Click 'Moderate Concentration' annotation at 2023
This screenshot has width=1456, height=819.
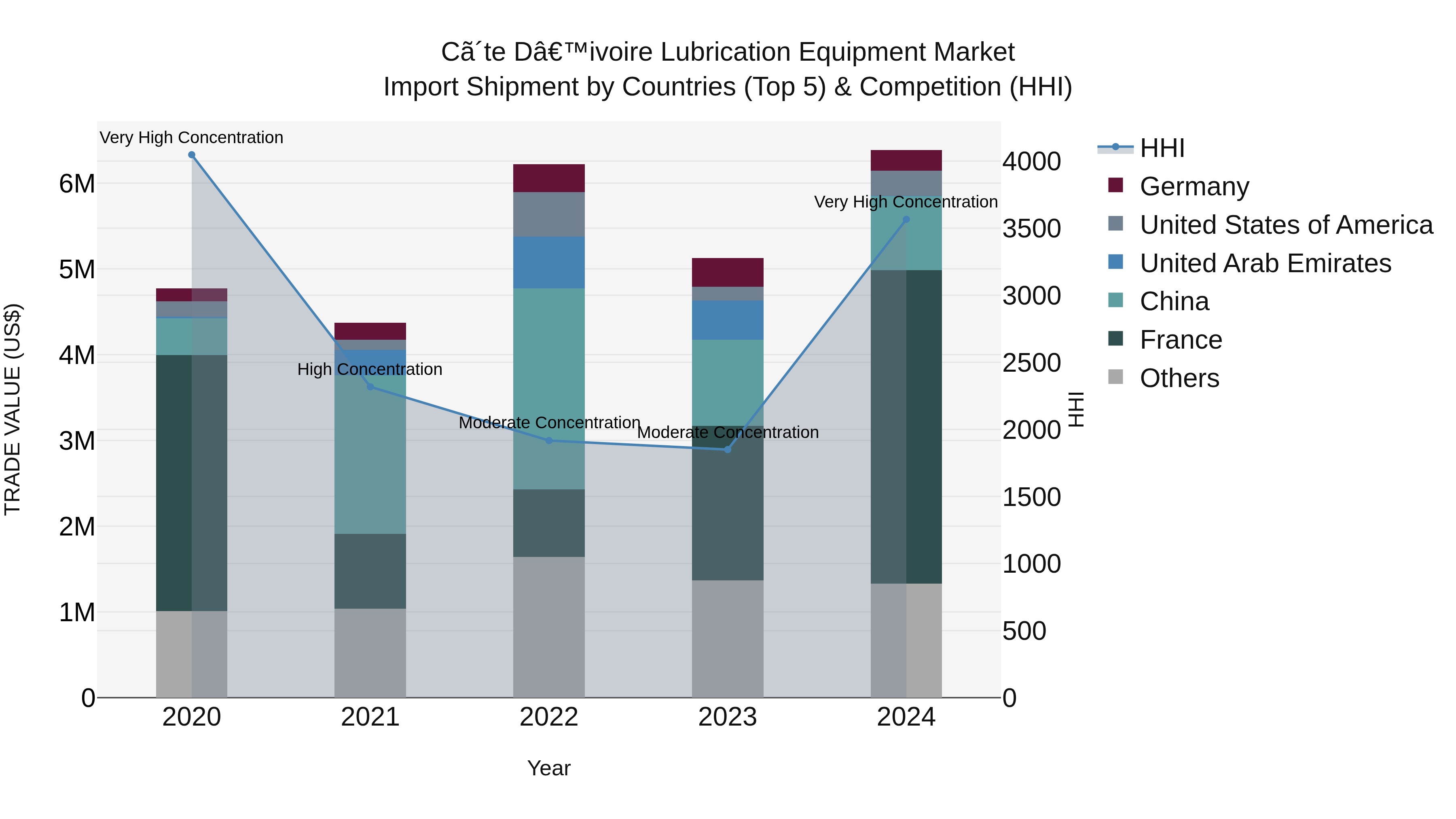pyautogui.click(x=728, y=432)
